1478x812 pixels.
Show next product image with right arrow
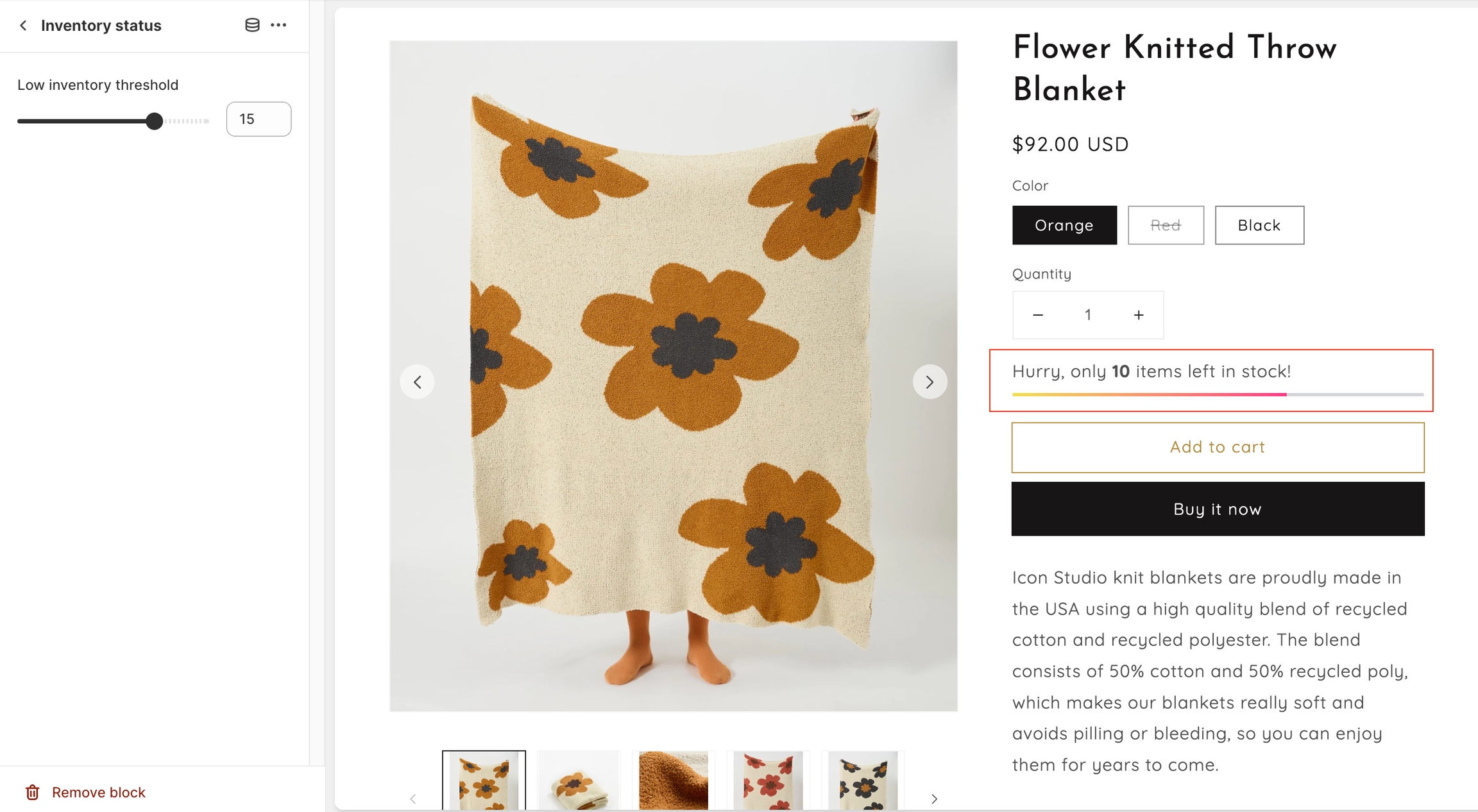pos(930,382)
